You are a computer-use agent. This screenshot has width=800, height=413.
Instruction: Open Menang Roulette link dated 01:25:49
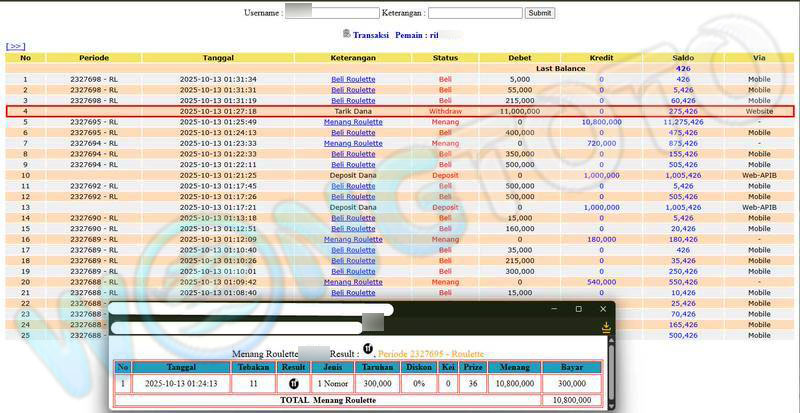pos(353,122)
